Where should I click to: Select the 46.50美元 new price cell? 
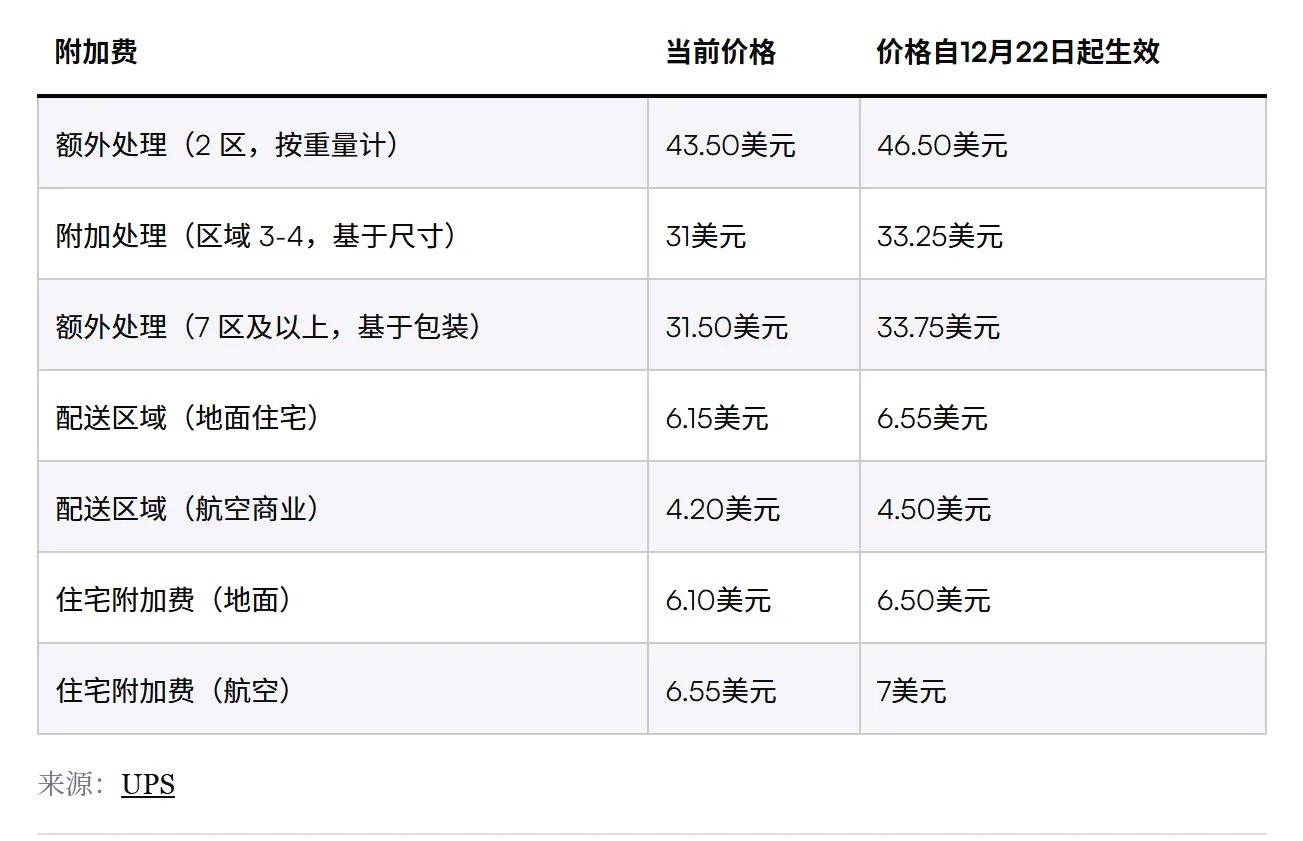(942, 146)
